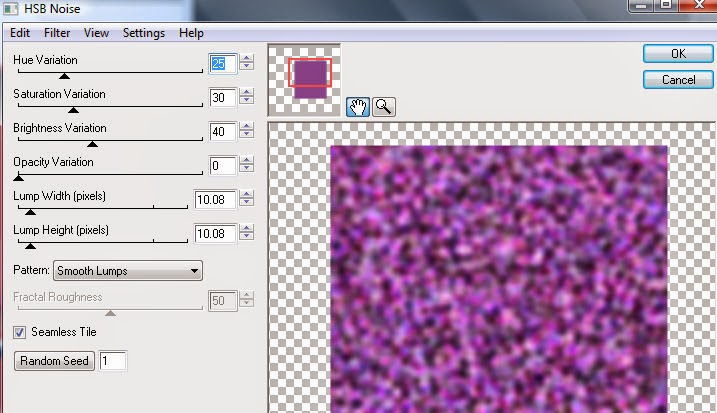
Task: Decrease Lump Width with down arrow
Action: click(x=246, y=202)
